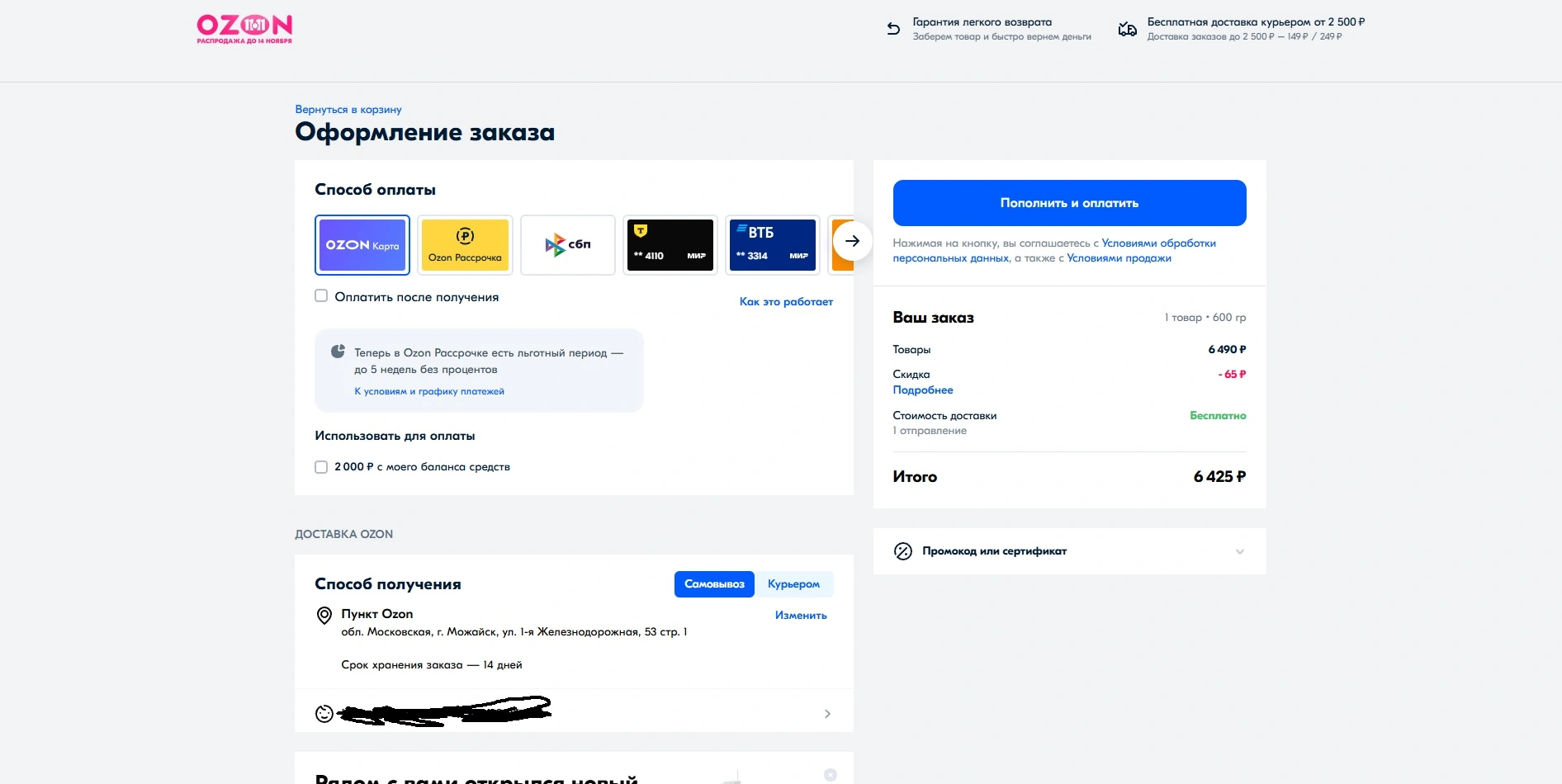The image size is (1562, 784).
Task: Switch to Самовывоз delivery tab
Action: [714, 584]
